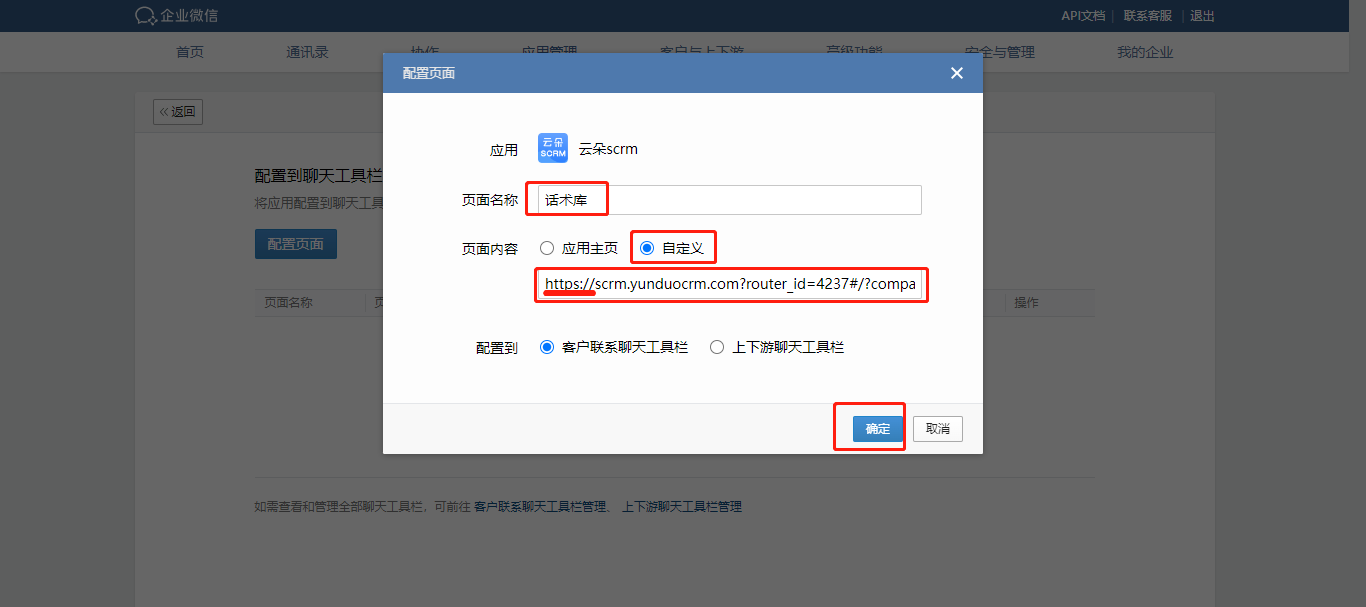The height and width of the screenshot is (607, 1366).
Task: Open the API文档 link
Action: point(1083,16)
